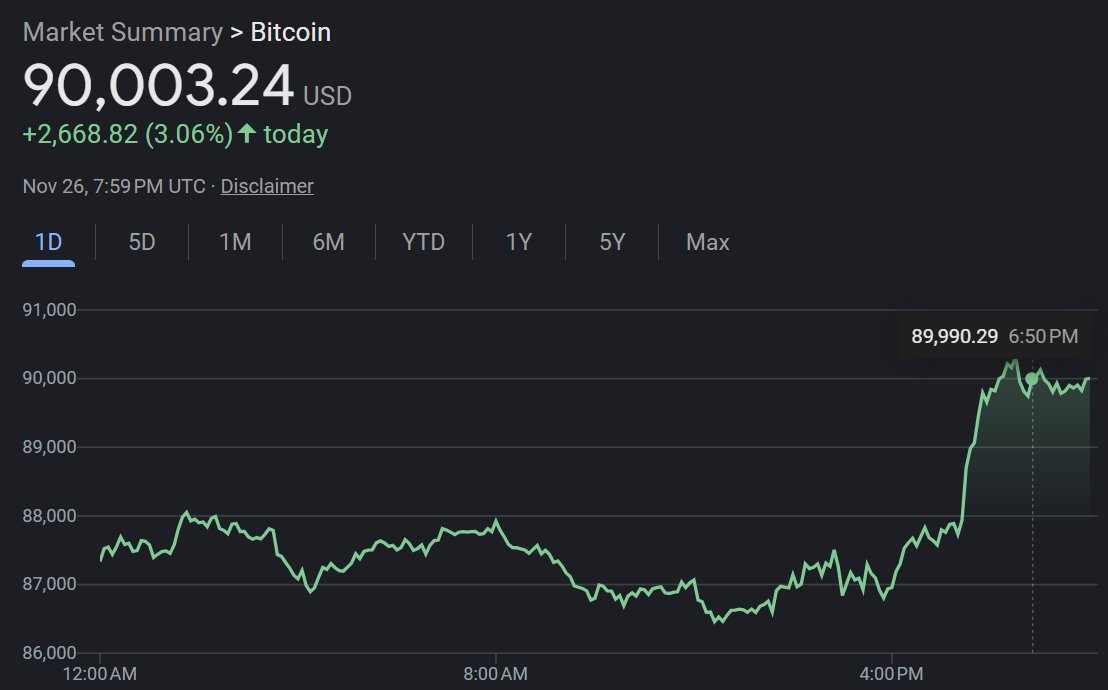View the YTD chart
Screen dimensions: 1108x690
tap(422, 242)
